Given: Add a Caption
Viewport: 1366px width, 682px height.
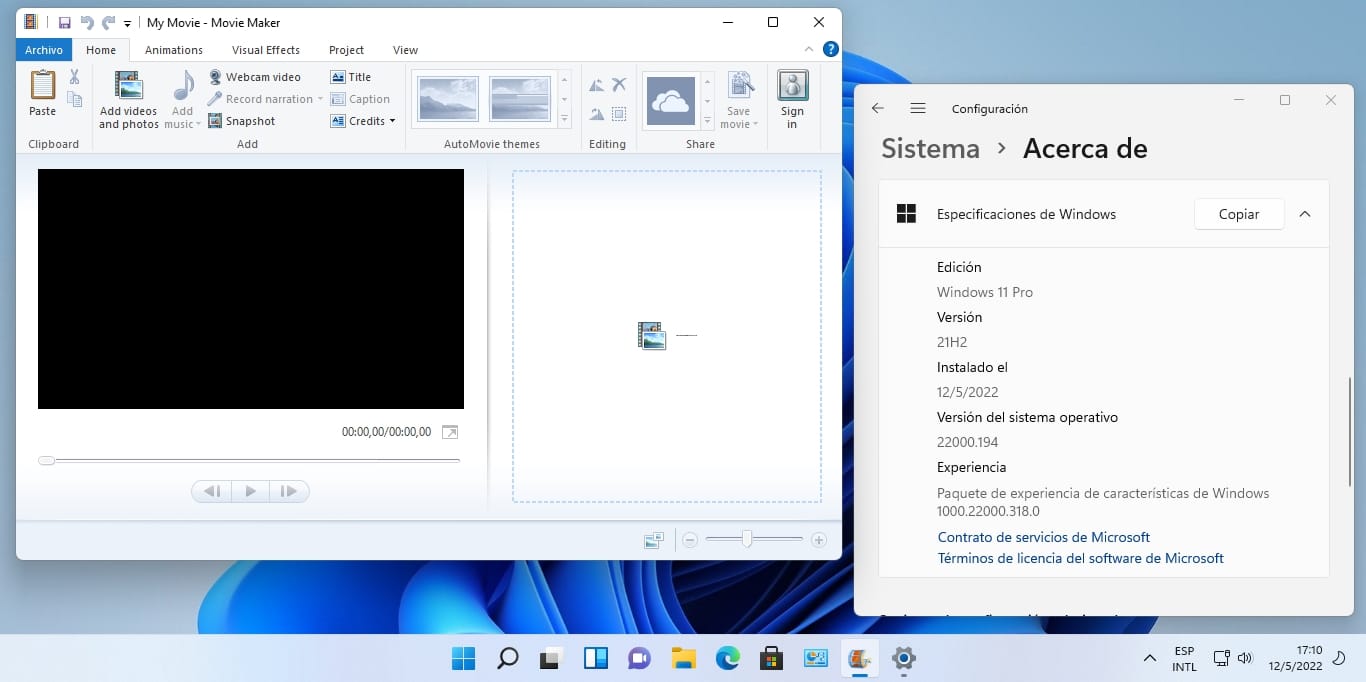Looking at the screenshot, I should click(x=360, y=99).
